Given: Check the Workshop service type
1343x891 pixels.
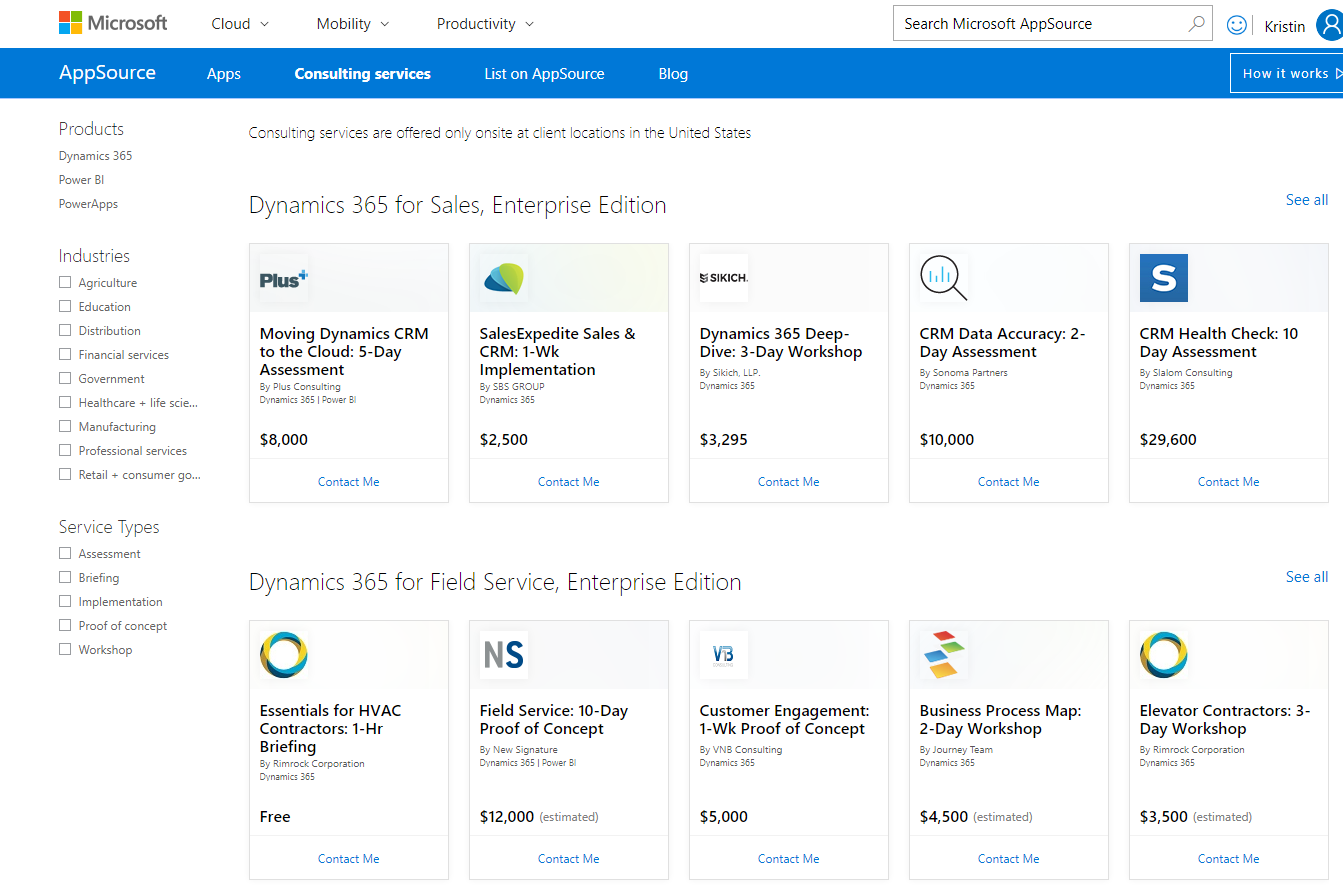Looking at the screenshot, I should tap(65, 650).
